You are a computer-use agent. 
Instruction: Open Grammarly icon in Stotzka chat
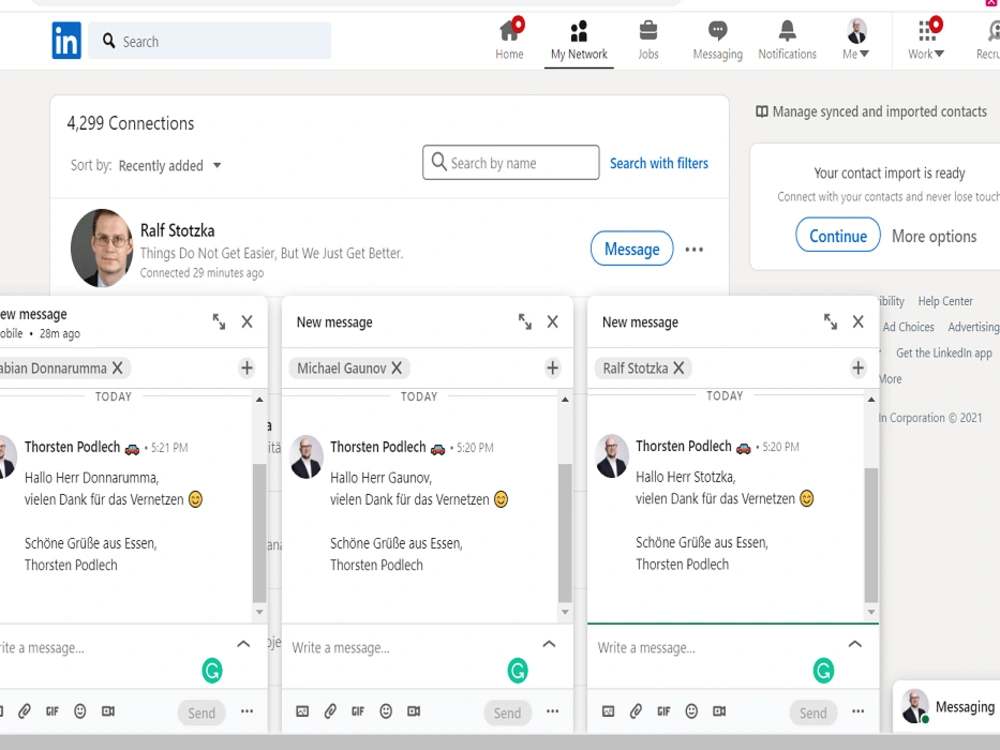click(824, 671)
